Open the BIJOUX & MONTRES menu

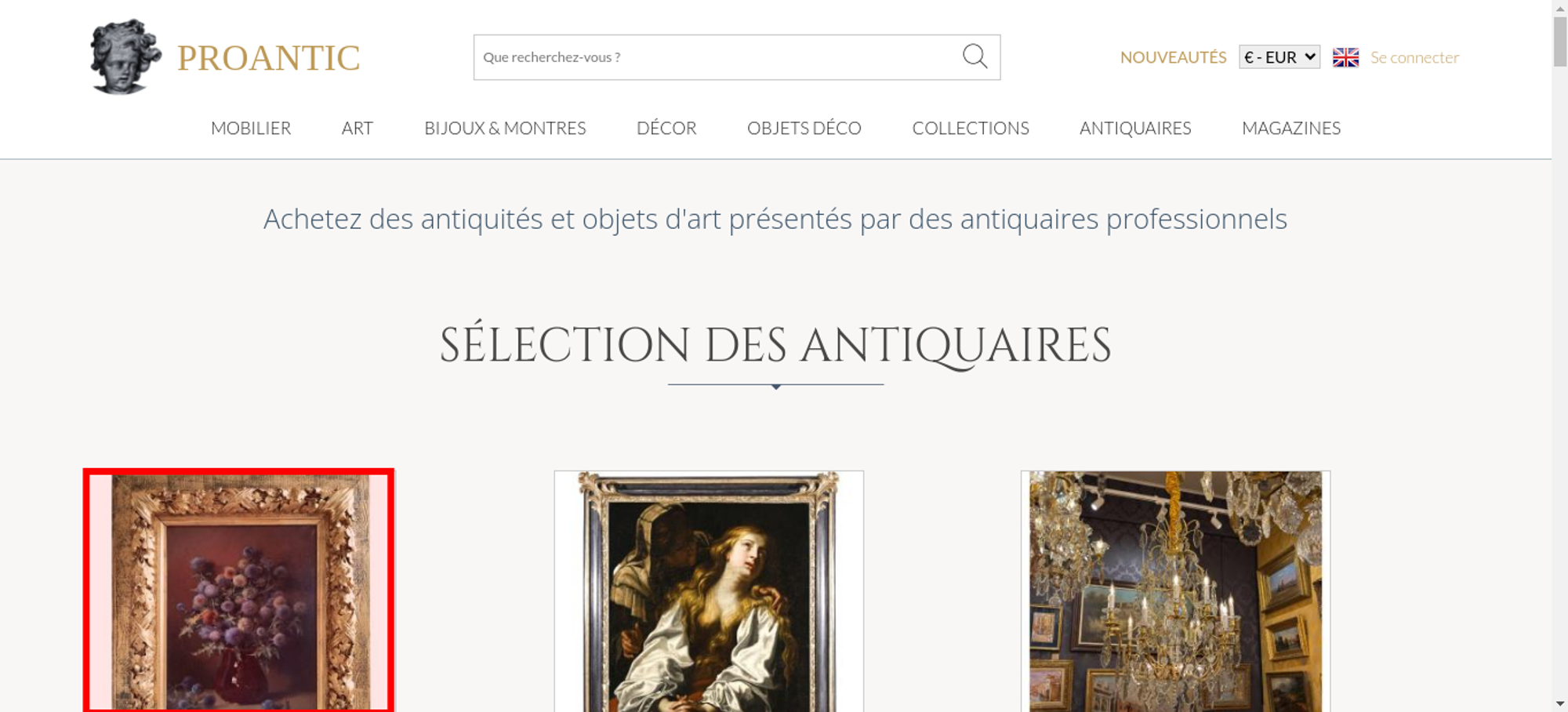(x=505, y=129)
